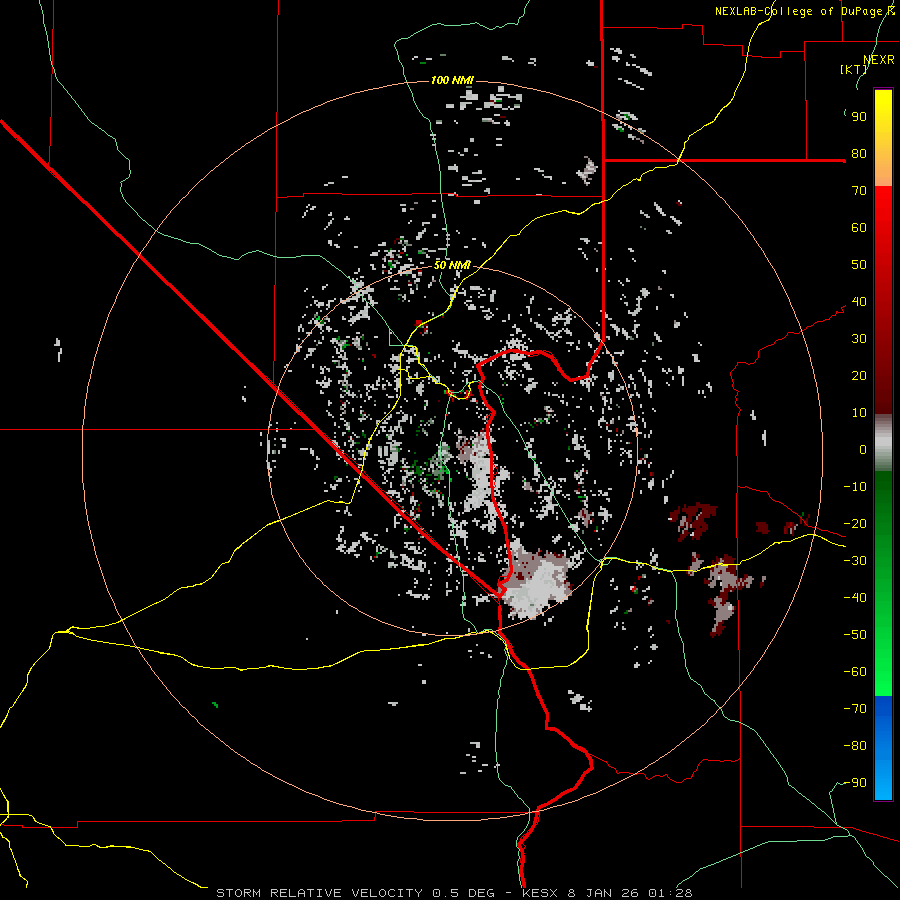Select the -20 scale value
This screenshot has width=900, height=900.
(x=855, y=524)
